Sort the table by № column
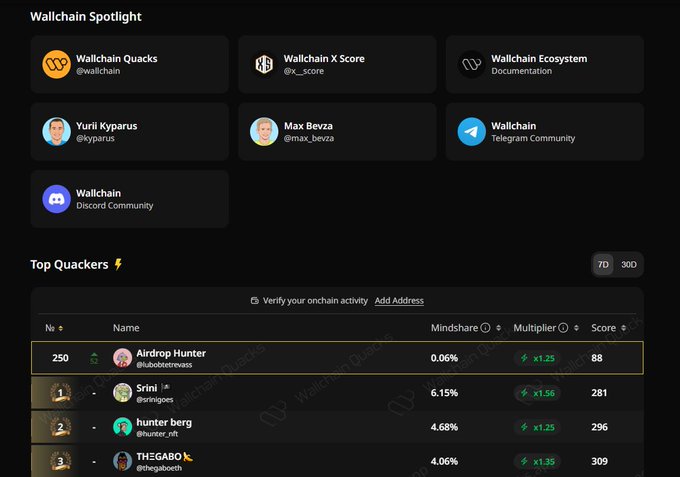The image size is (680, 477). 61,328
